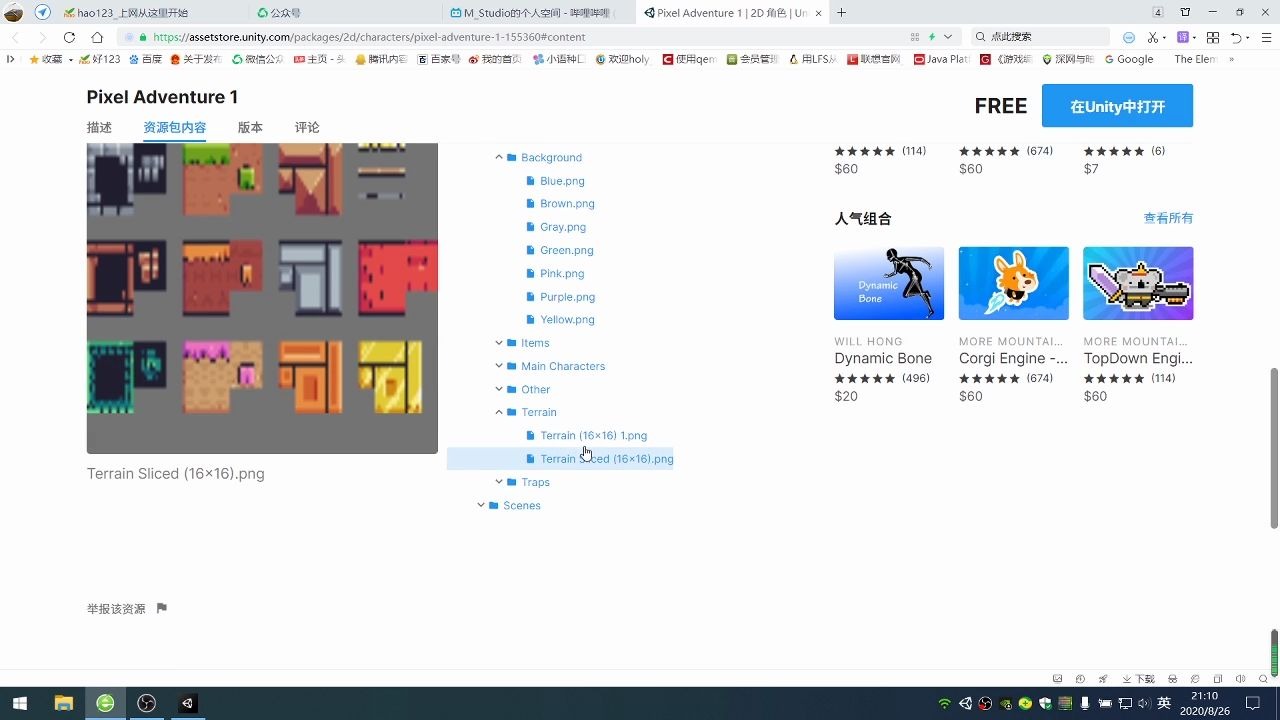The height and width of the screenshot is (720, 1280).
Task: Switch to the 描述 tab
Action: tap(99, 128)
